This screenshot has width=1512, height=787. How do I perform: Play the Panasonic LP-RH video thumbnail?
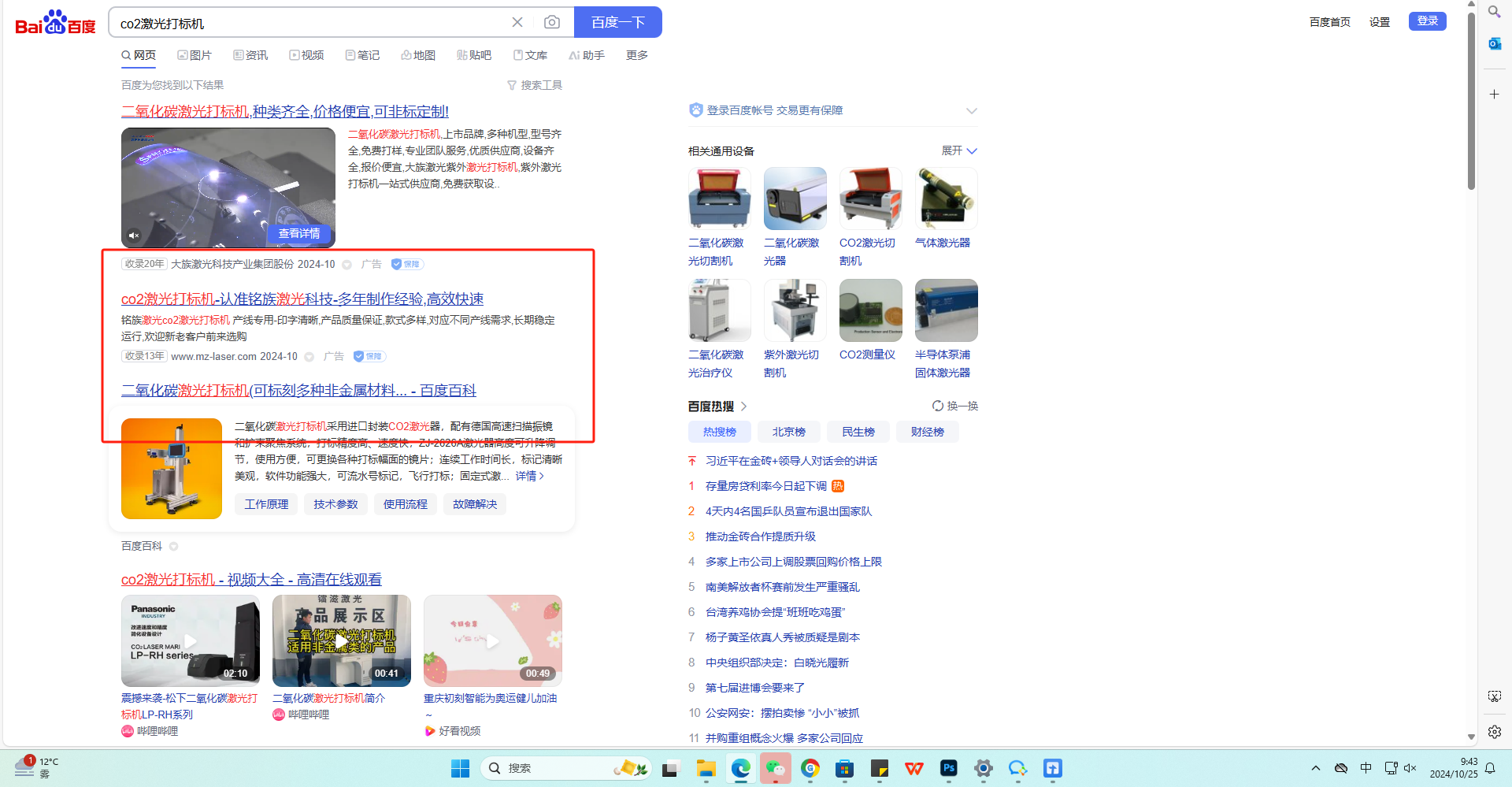click(191, 640)
